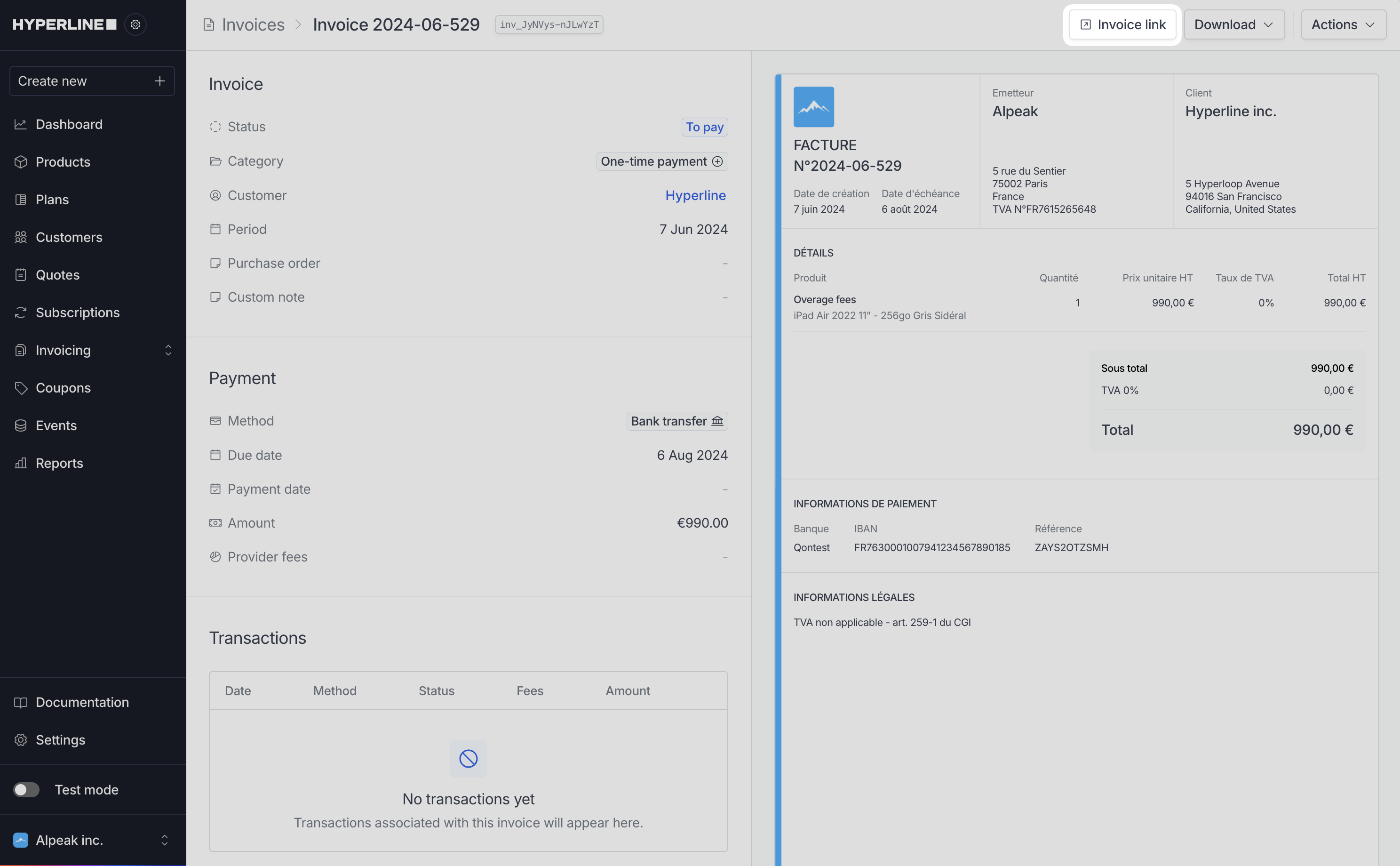Click the Amount column header in Transactions
Screen dimensions: 1400x866
tap(628, 691)
